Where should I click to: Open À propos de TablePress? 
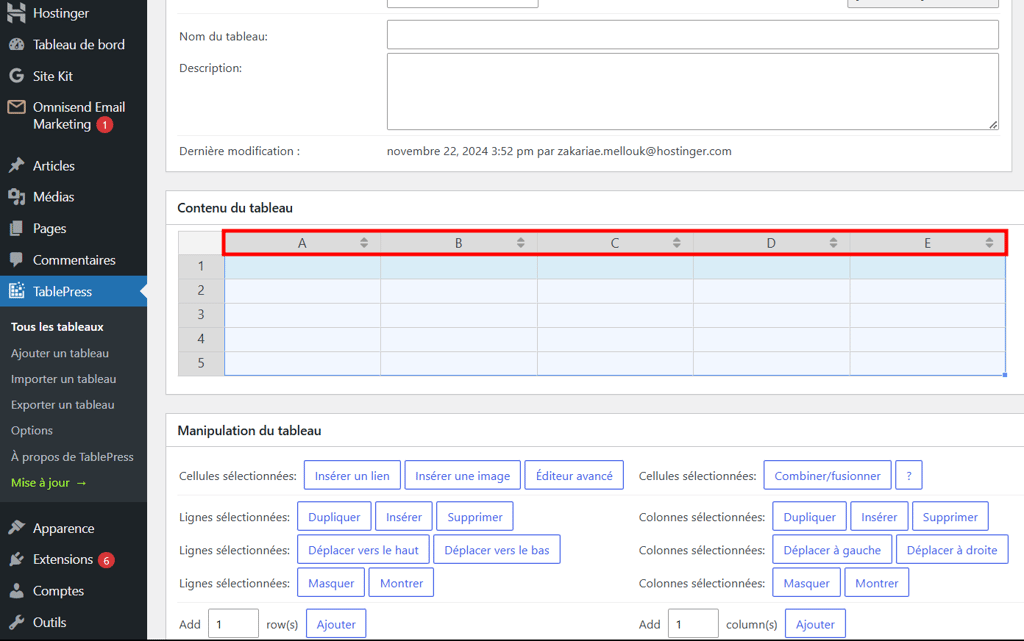72,456
